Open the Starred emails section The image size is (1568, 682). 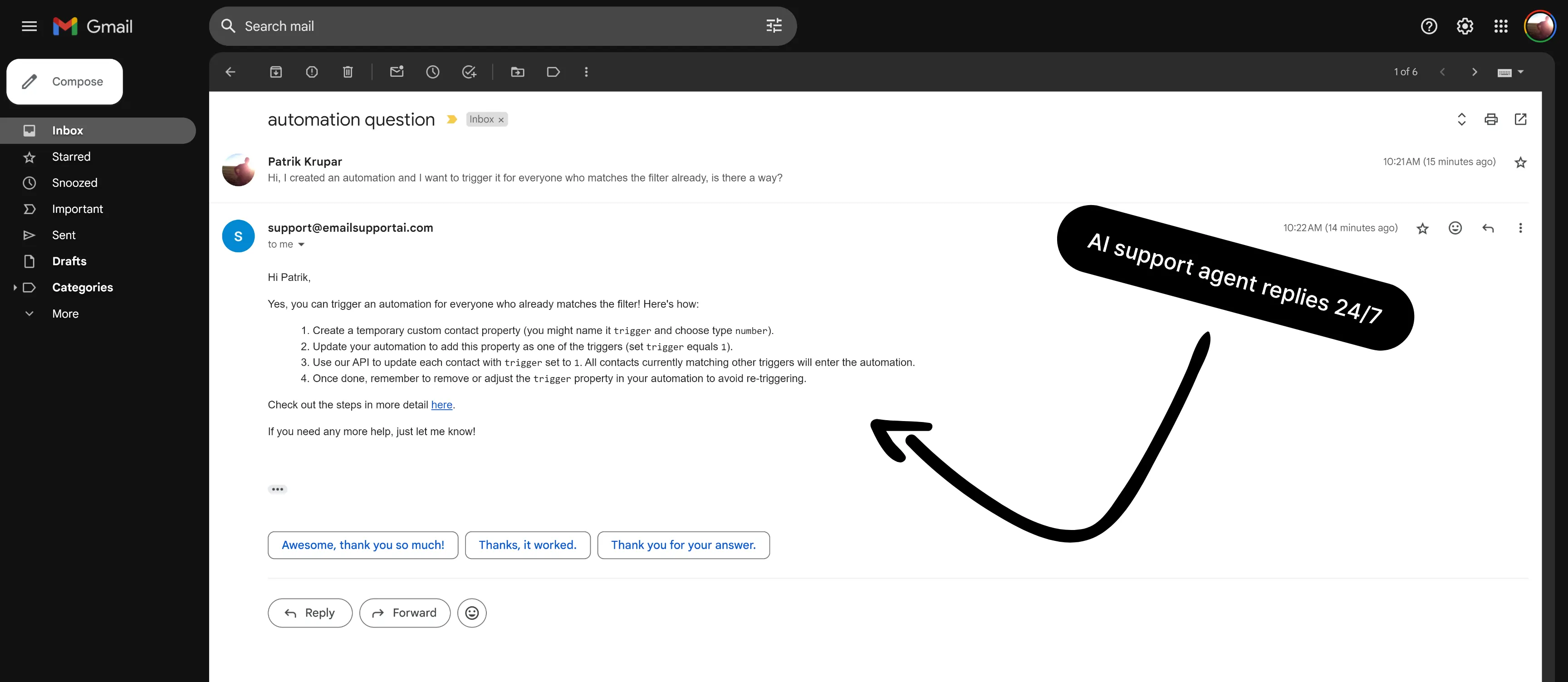click(71, 157)
